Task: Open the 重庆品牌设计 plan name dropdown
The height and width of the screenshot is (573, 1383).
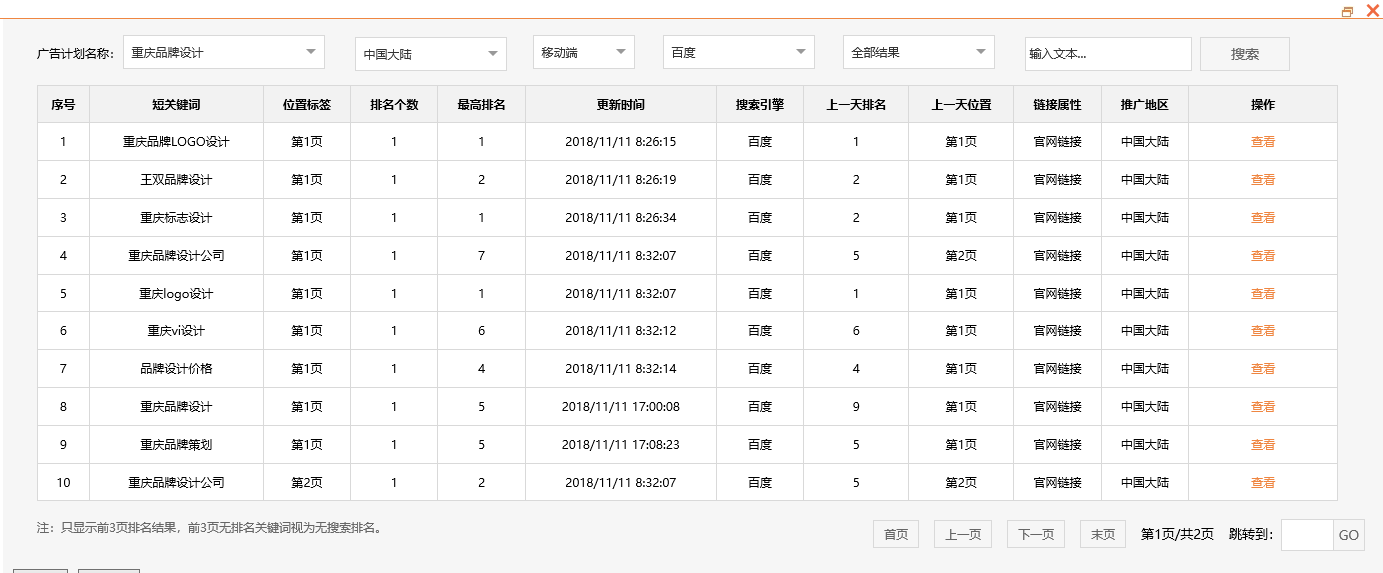Action: click(x=224, y=52)
